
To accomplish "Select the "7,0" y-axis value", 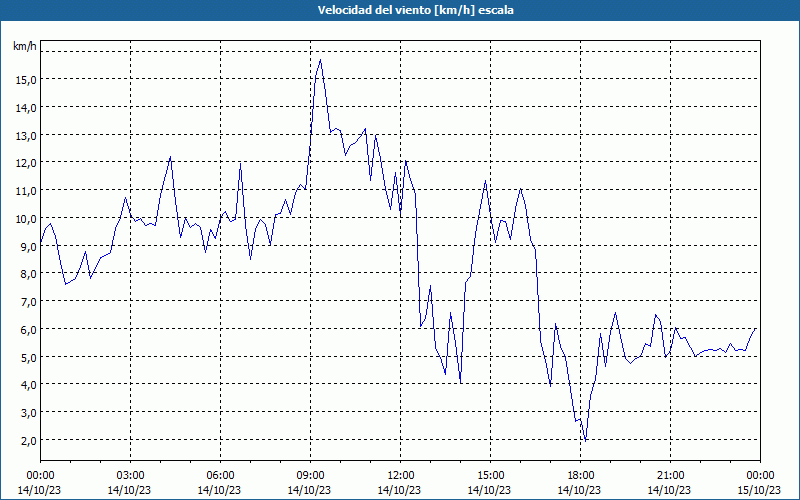I will (x=29, y=302).
